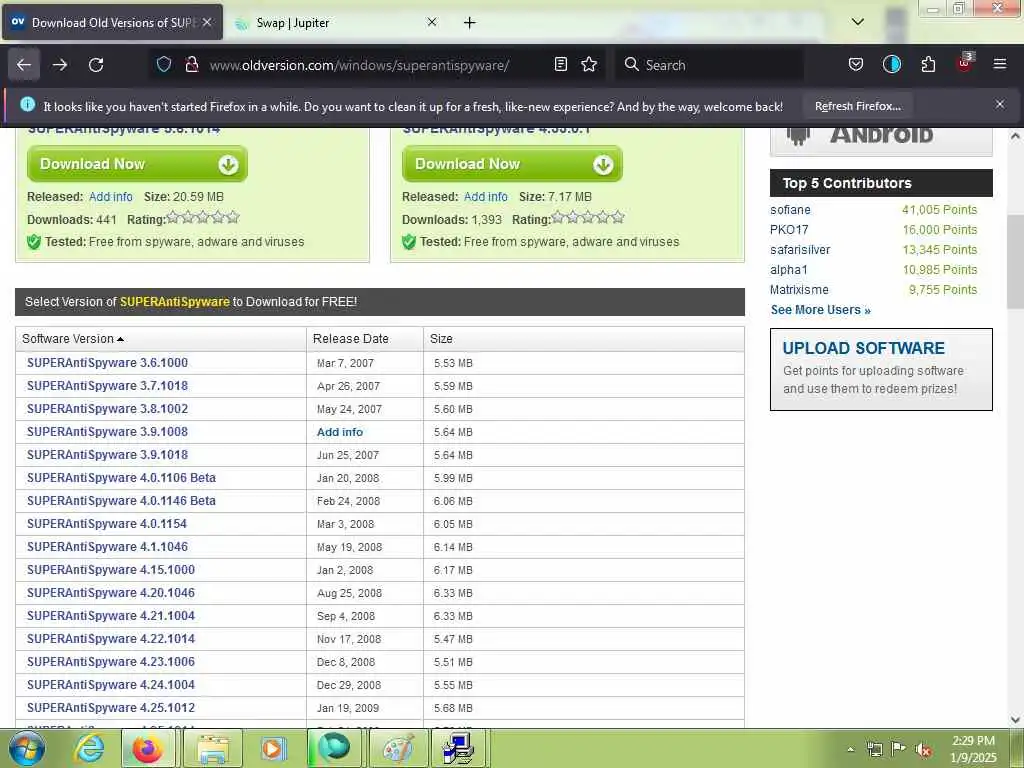This screenshot has width=1024, height=768.
Task: Switch to Firefox in the taskbar
Action: [x=148, y=748]
